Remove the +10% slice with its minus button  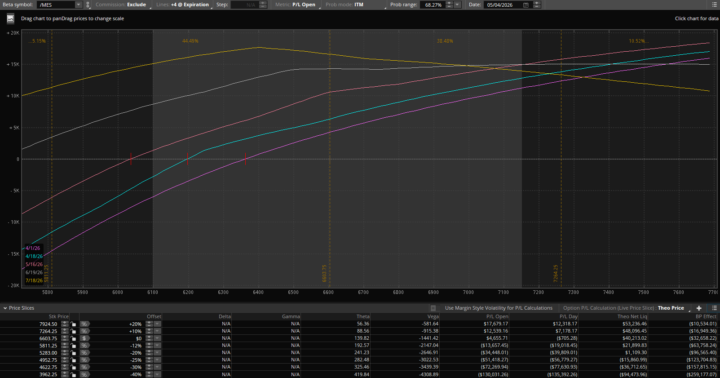coord(157,331)
